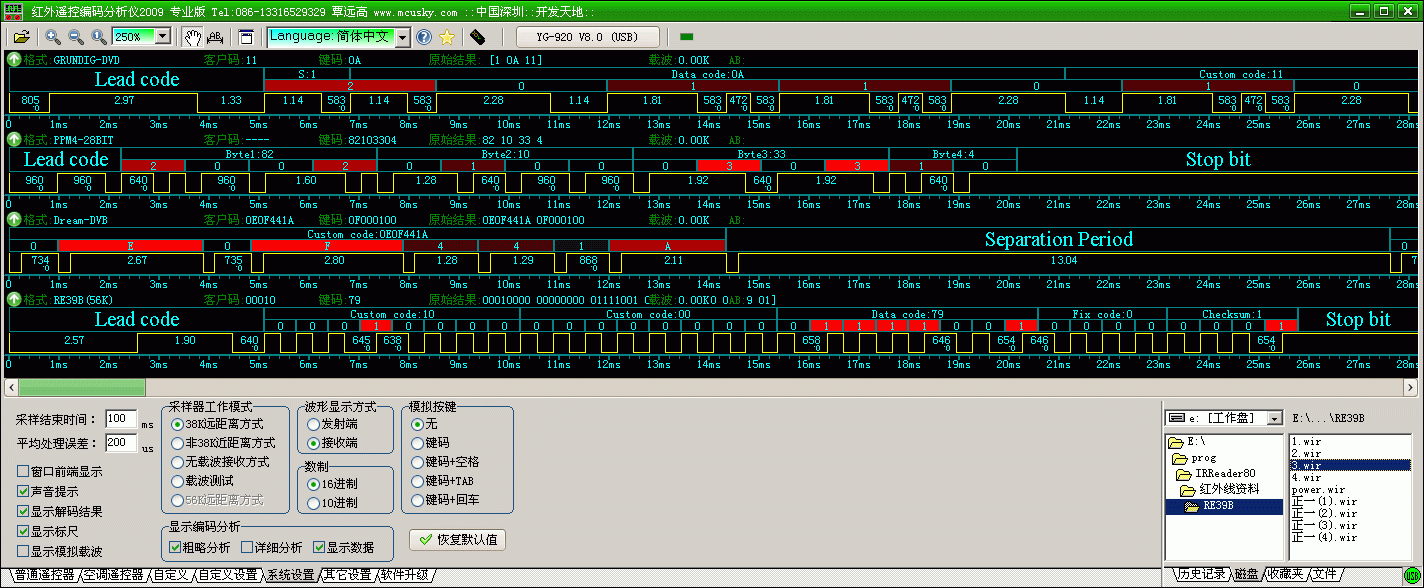This screenshot has height=588, width=1424.
Task: Click the 恢复默认值 button
Action: (458, 539)
